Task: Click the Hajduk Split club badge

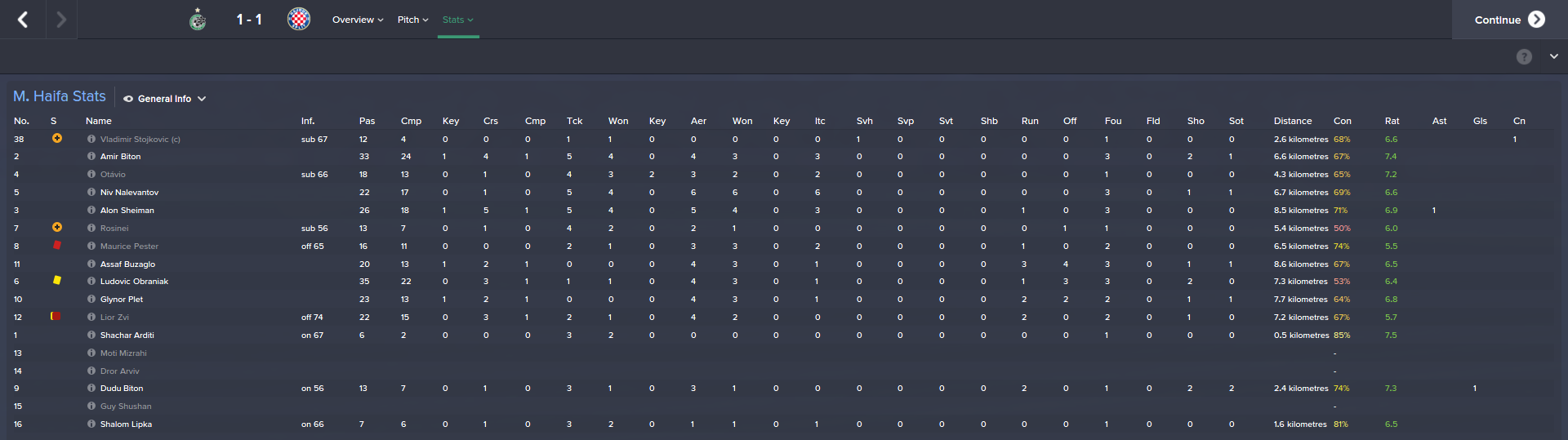Action: [x=299, y=20]
